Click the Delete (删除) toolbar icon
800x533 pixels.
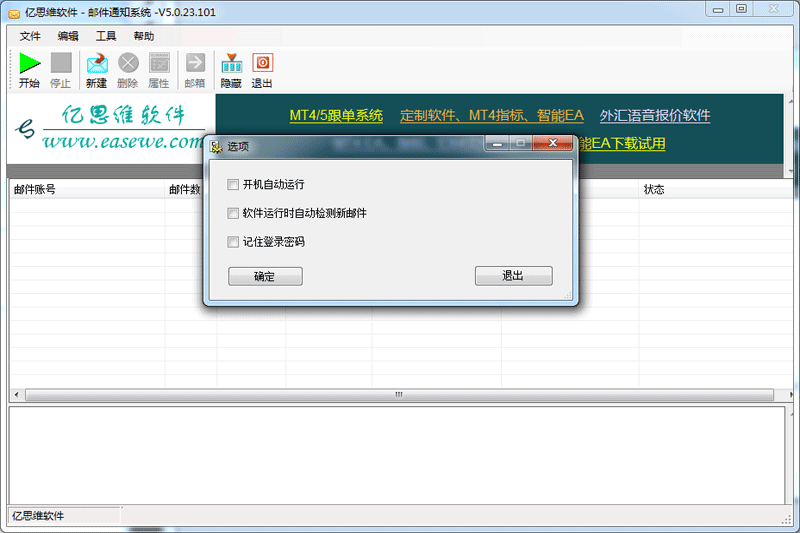[128, 63]
